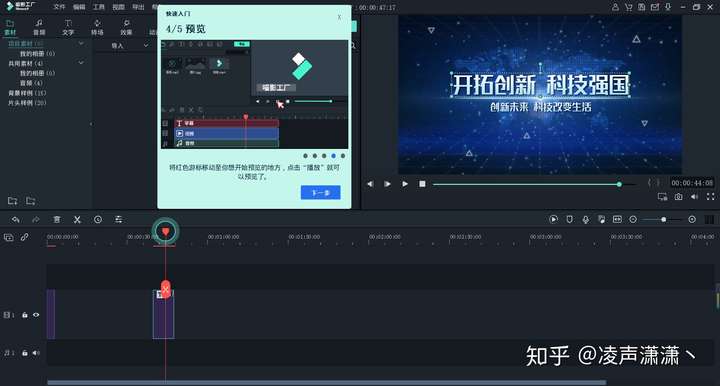The image size is (720, 386).
Task: Zoom in the timeline plus button
Action: pyautogui.click(x=692, y=219)
